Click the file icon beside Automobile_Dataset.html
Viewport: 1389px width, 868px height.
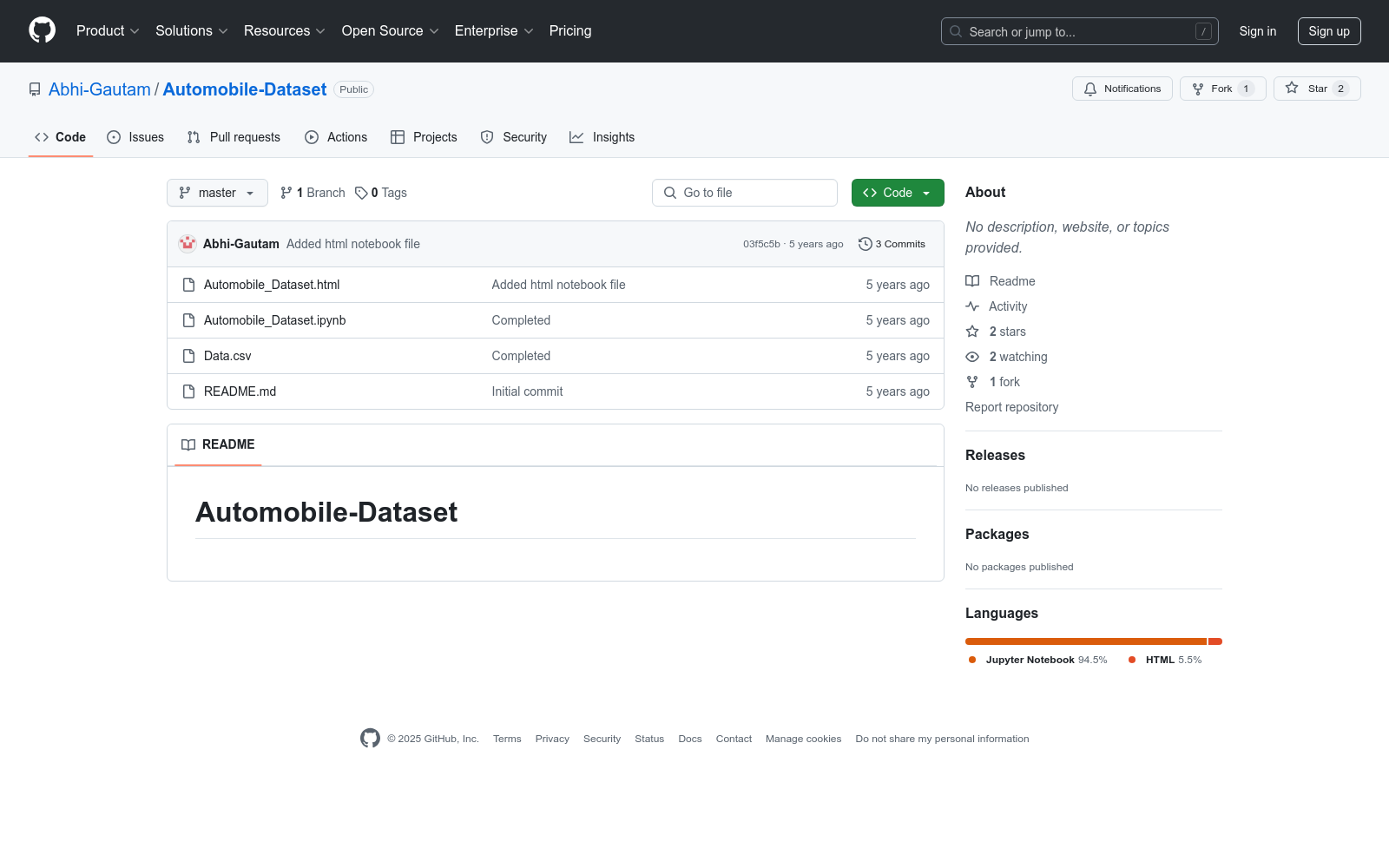(188, 285)
